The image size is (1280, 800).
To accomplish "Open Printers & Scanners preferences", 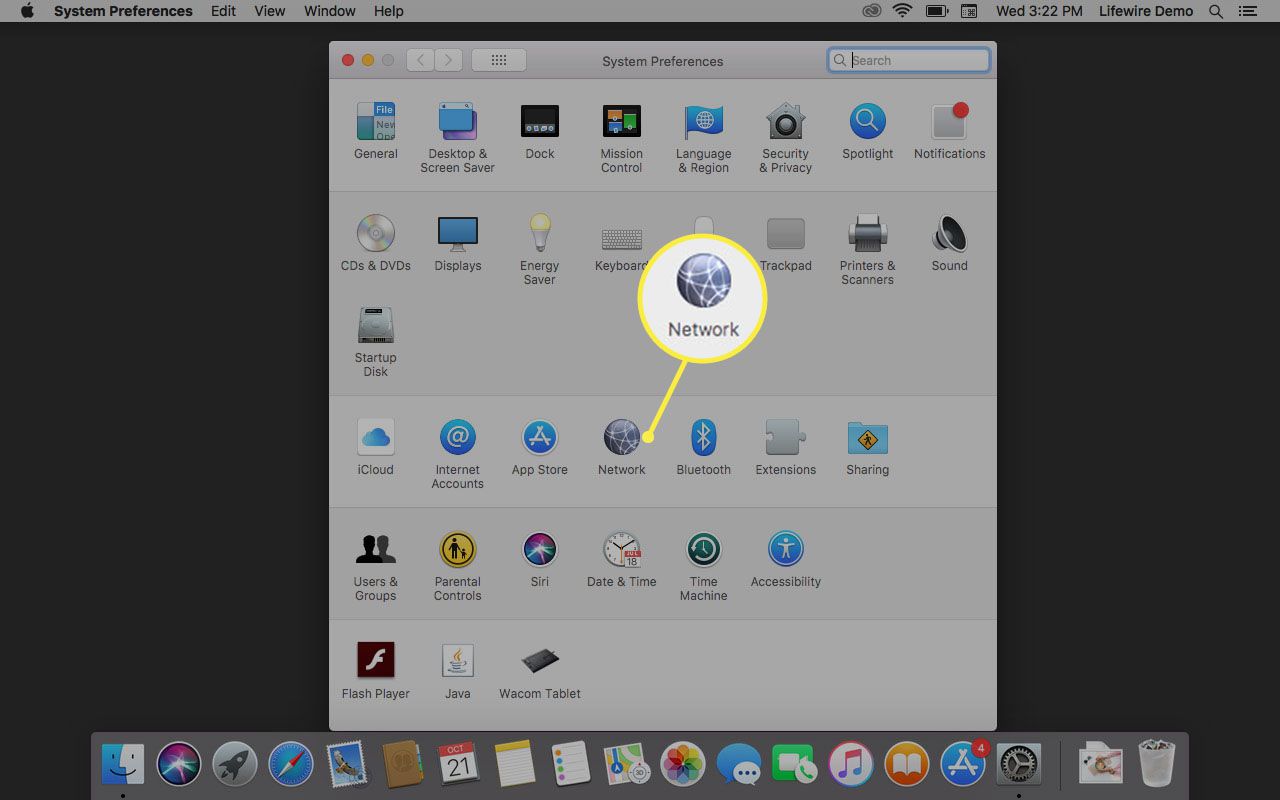I will (868, 250).
